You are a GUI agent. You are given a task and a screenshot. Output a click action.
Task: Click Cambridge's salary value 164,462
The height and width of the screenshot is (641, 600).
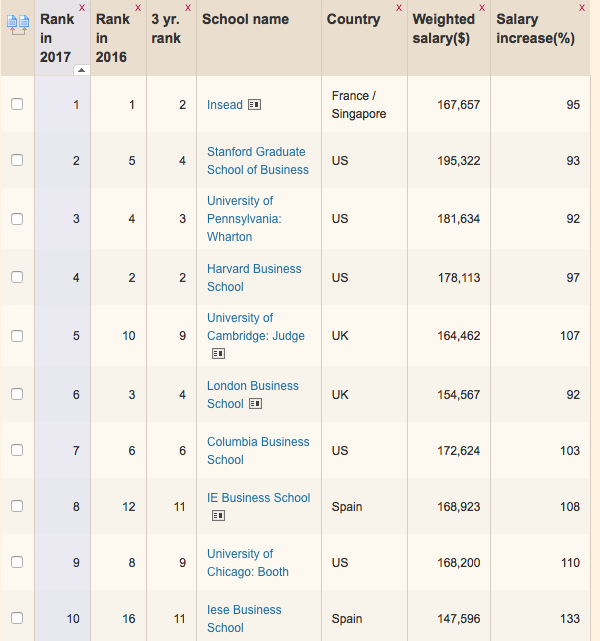(459, 336)
